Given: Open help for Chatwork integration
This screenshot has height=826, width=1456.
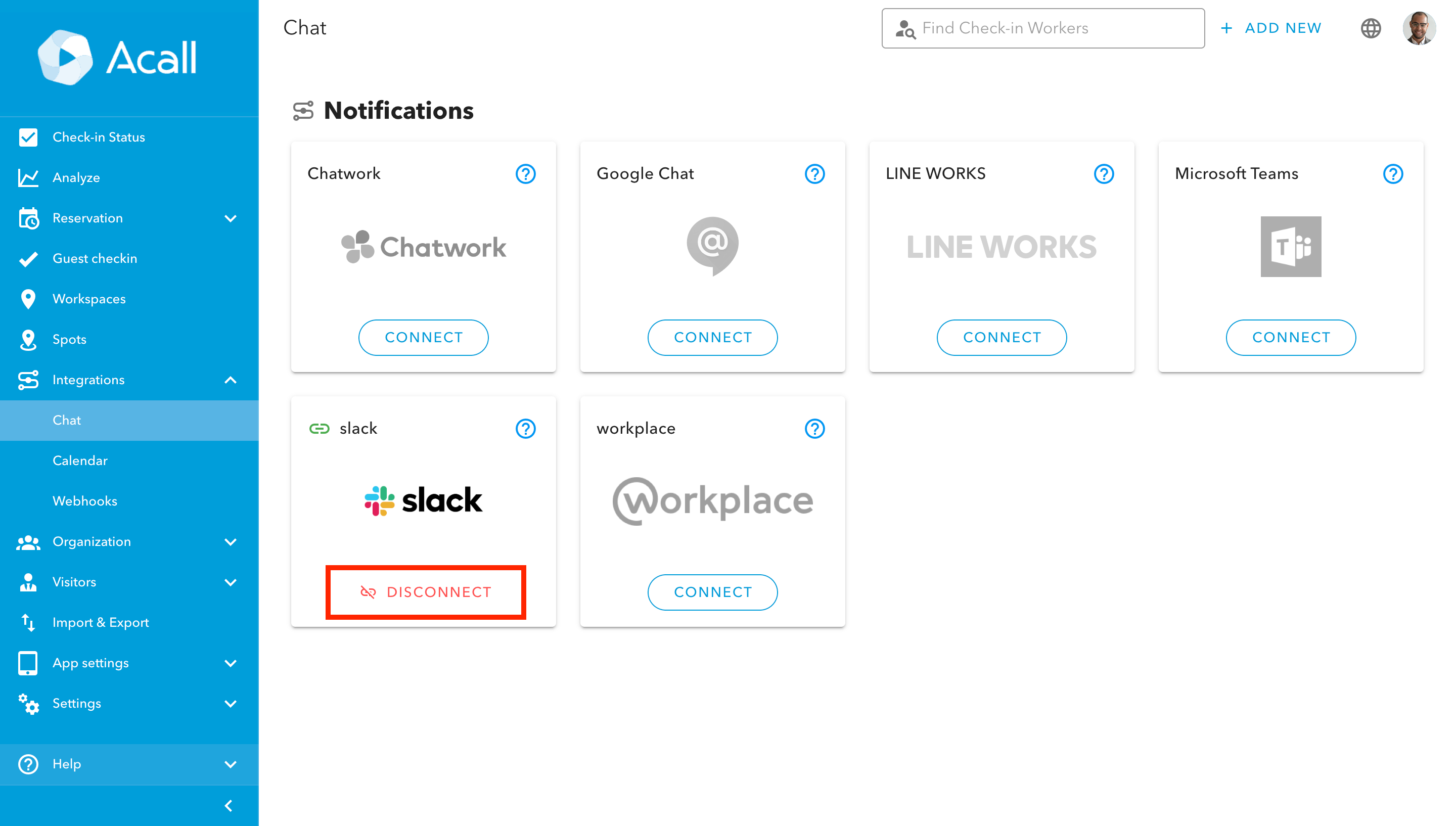Looking at the screenshot, I should 525,173.
